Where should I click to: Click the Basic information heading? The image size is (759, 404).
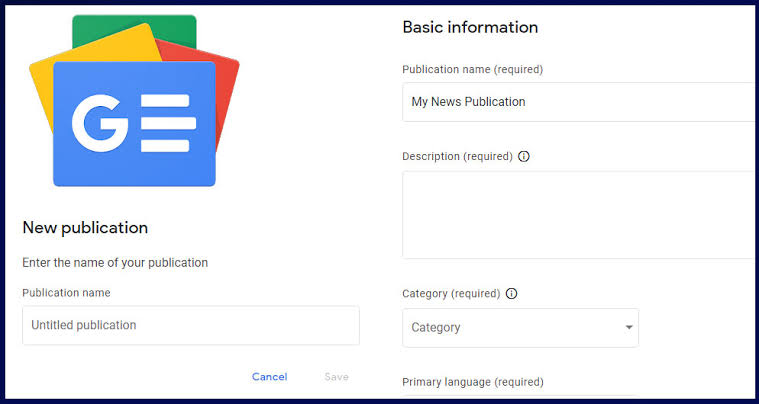point(470,27)
